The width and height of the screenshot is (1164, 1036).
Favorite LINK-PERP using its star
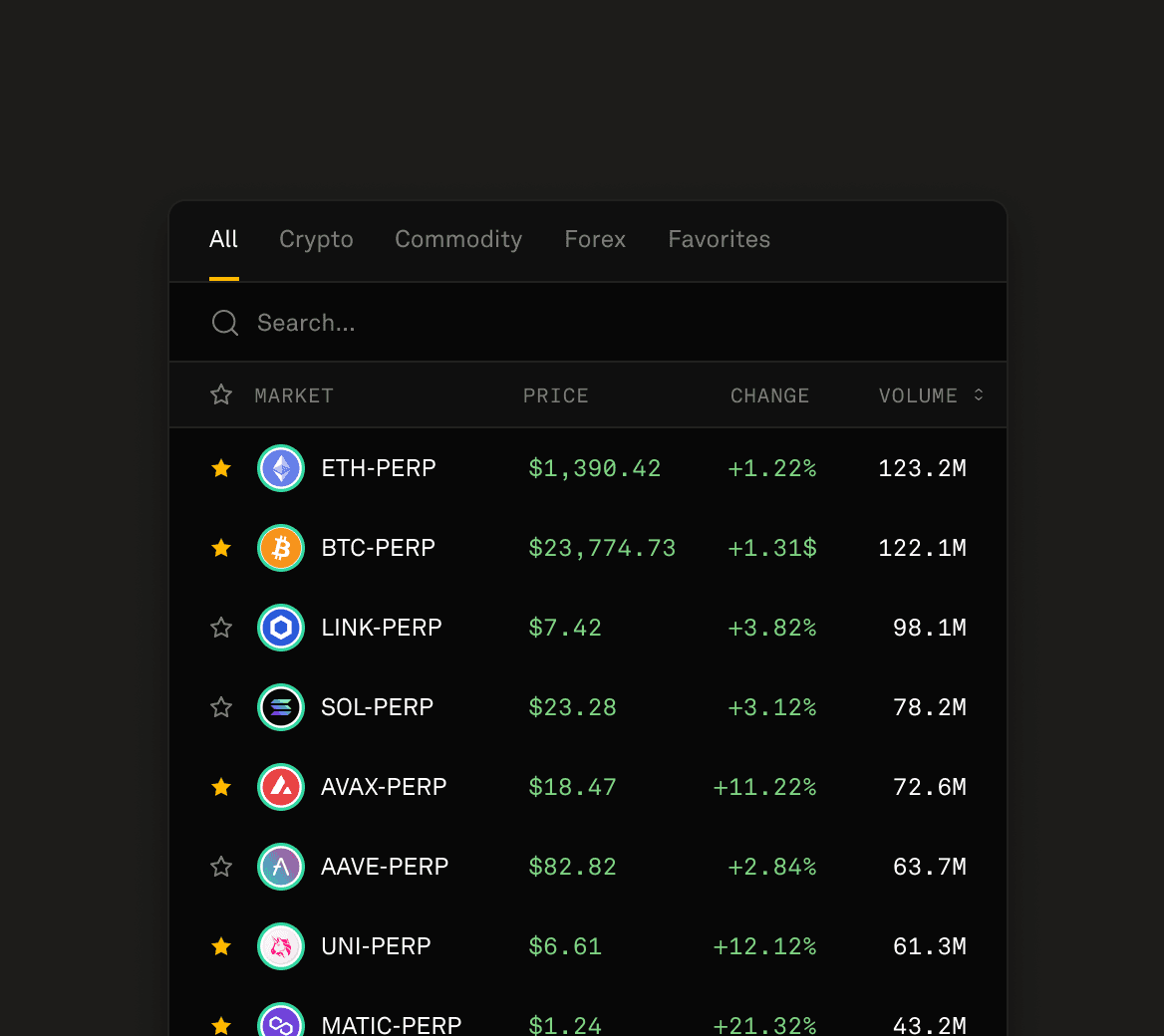point(221,628)
